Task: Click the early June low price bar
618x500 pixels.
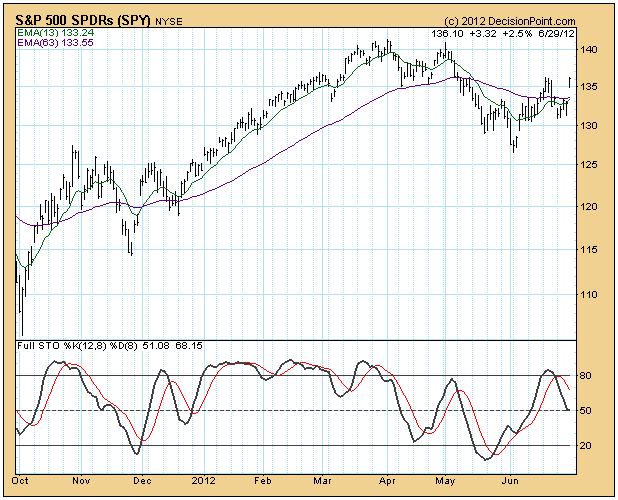Action: click(x=514, y=145)
